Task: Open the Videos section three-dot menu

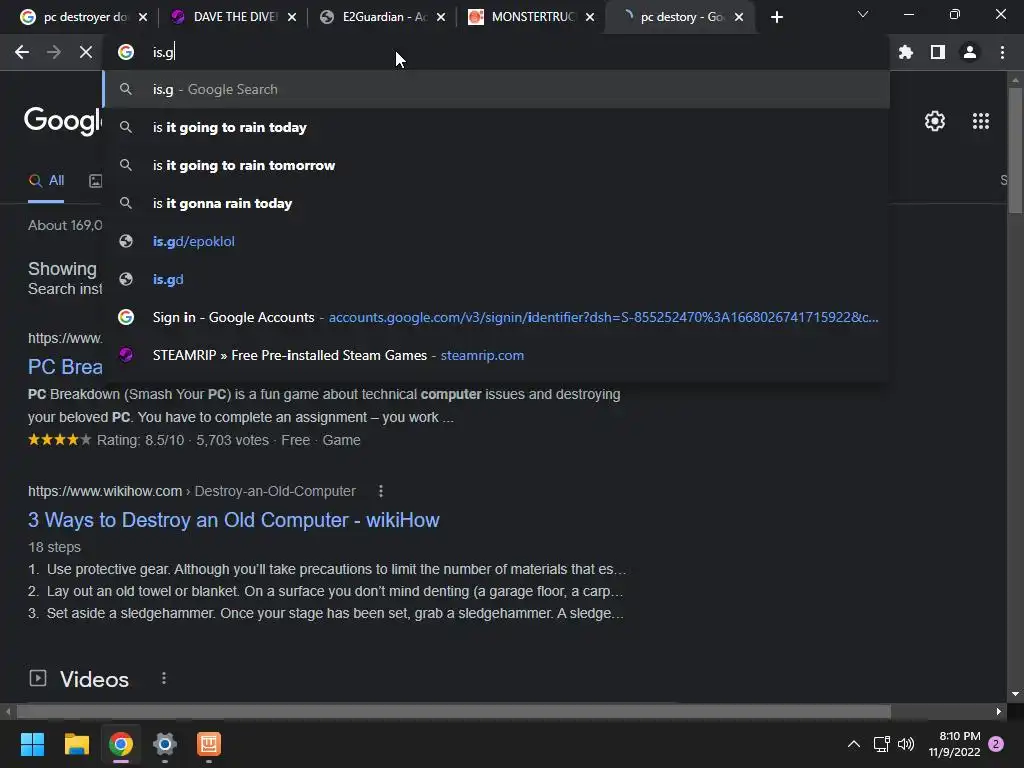Action: pyautogui.click(x=164, y=679)
